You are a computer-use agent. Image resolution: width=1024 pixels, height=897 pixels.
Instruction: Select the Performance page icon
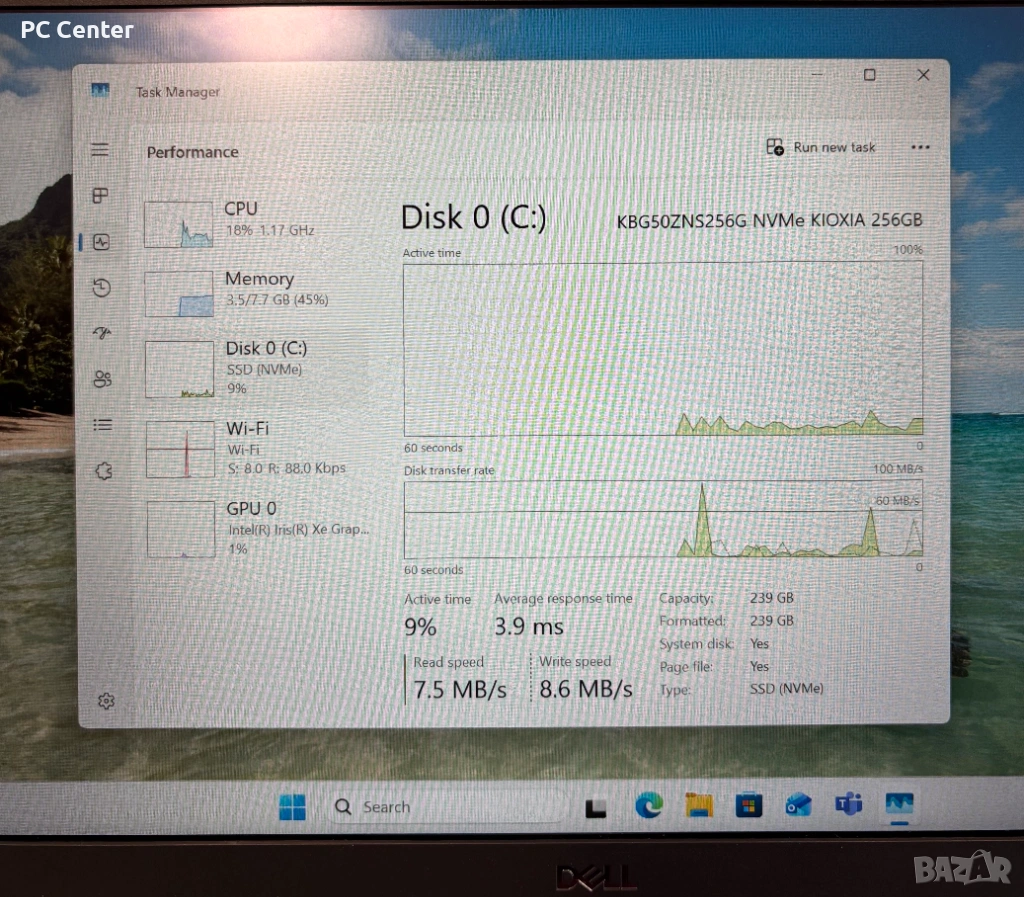pyautogui.click(x=101, y=242)
